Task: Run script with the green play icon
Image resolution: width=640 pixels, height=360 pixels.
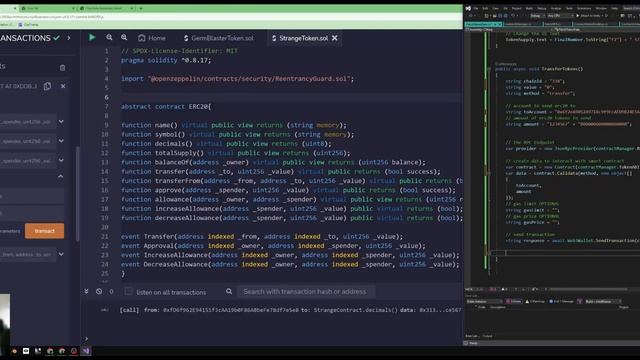Action: click(x=92, y=38)
